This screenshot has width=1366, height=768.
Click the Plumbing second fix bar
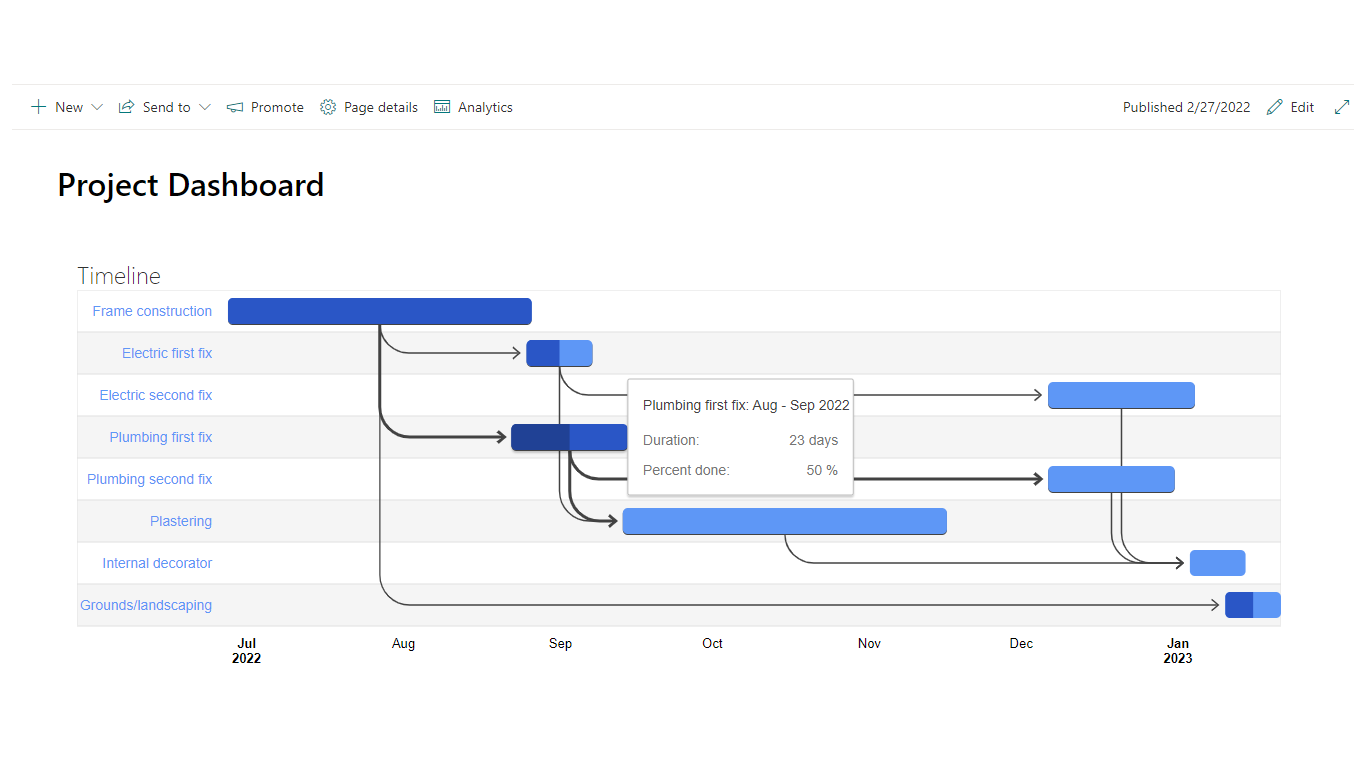click(x=1111, y=479)
